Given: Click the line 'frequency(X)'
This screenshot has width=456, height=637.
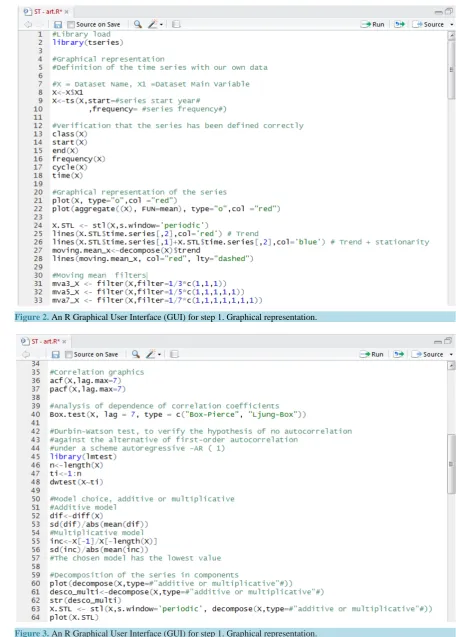Looking at the screenshot, I should (78, 159).
